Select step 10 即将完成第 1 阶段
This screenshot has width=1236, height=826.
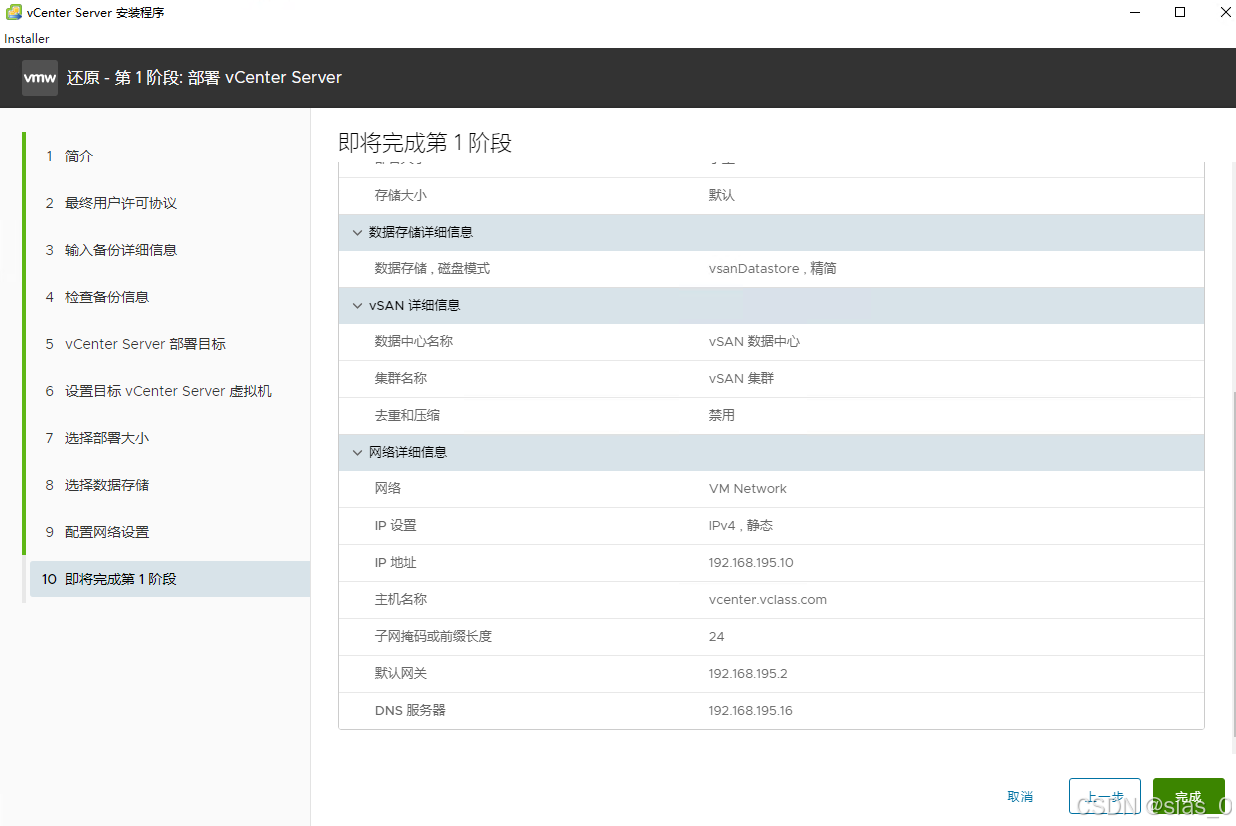(x=168, y=579)
